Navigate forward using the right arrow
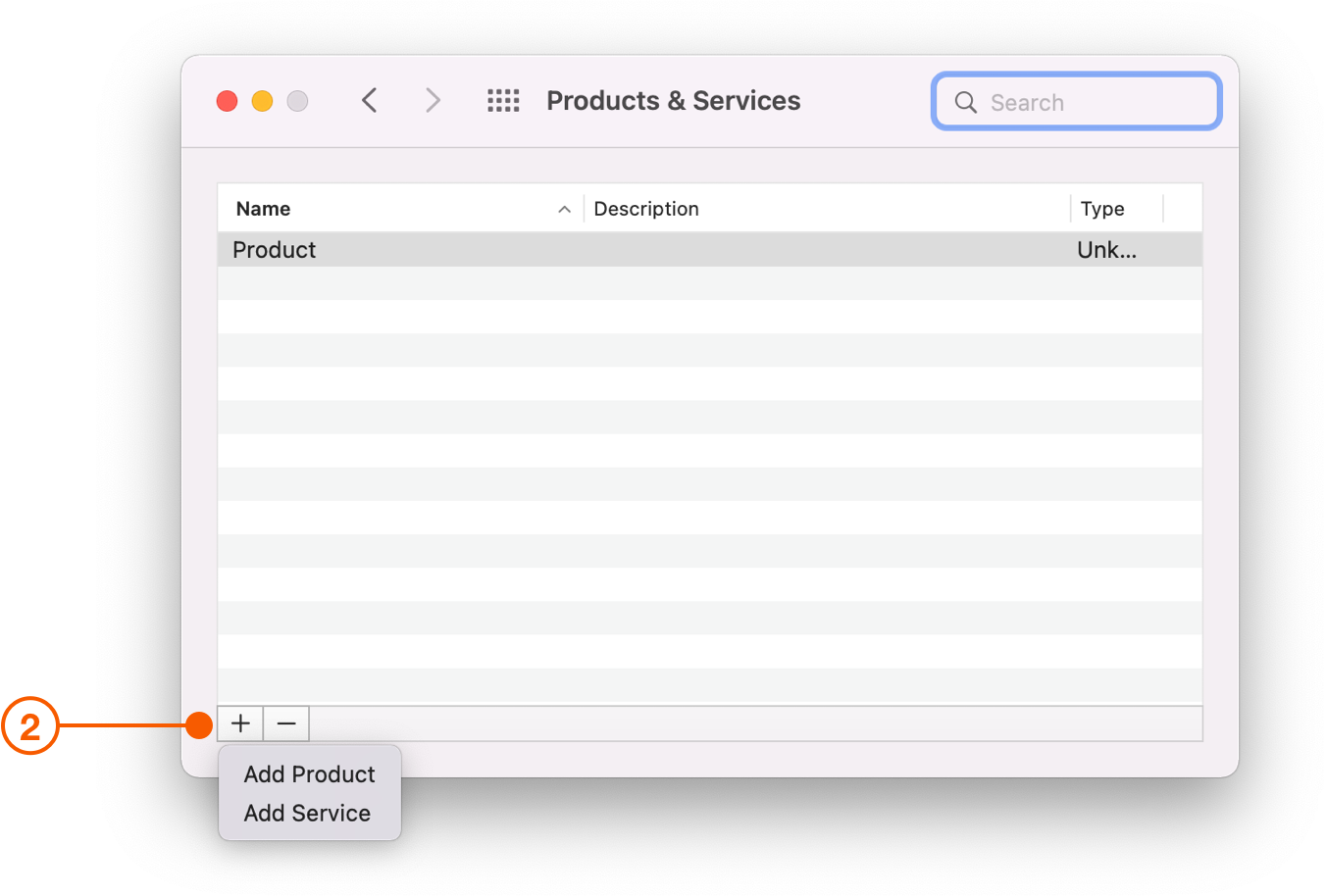 433,100
